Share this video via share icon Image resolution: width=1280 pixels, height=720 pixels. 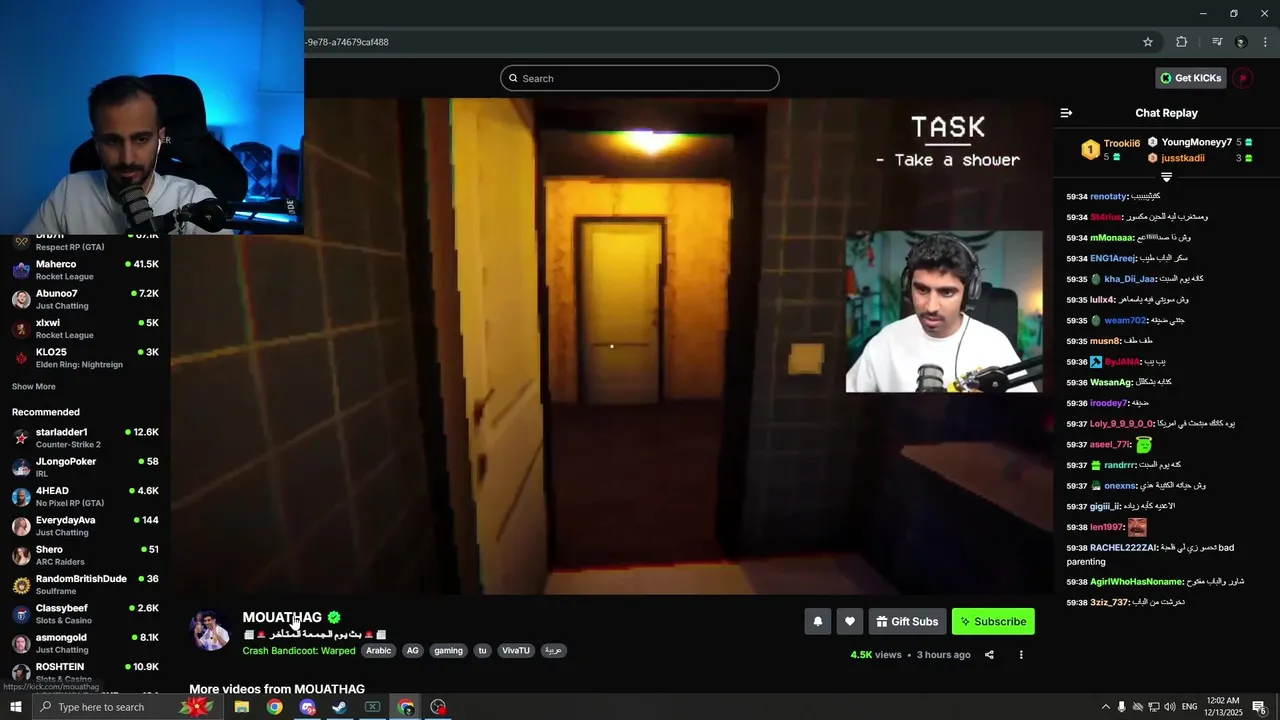(989, 655)
